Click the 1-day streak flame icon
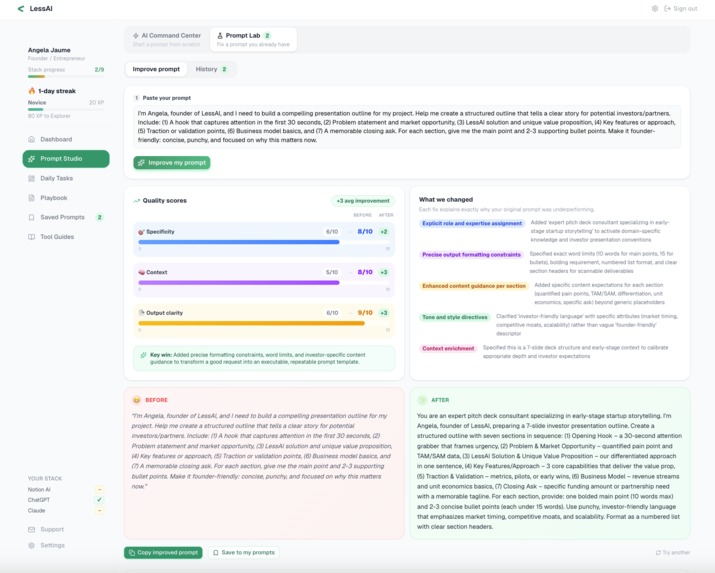This screenshot has height=573, width=715. tap(31, 91)
